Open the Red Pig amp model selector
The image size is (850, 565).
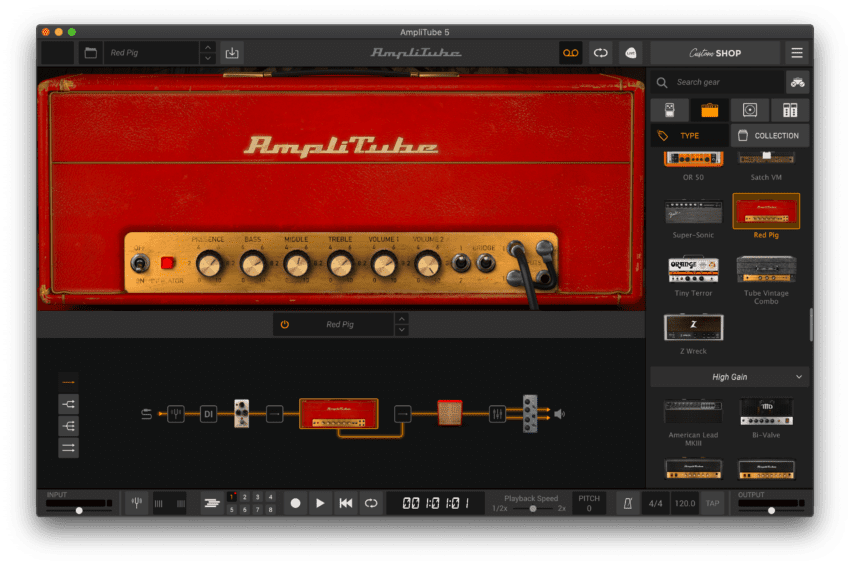340,324
